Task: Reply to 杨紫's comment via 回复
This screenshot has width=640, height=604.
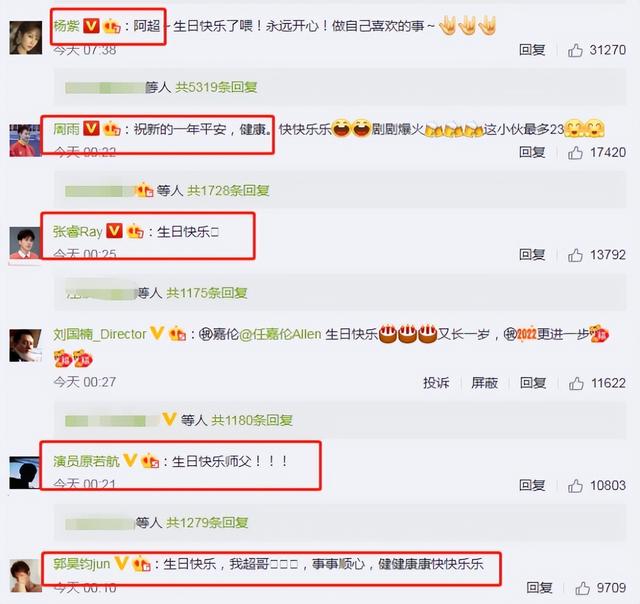Action: [x=532, y=50]
